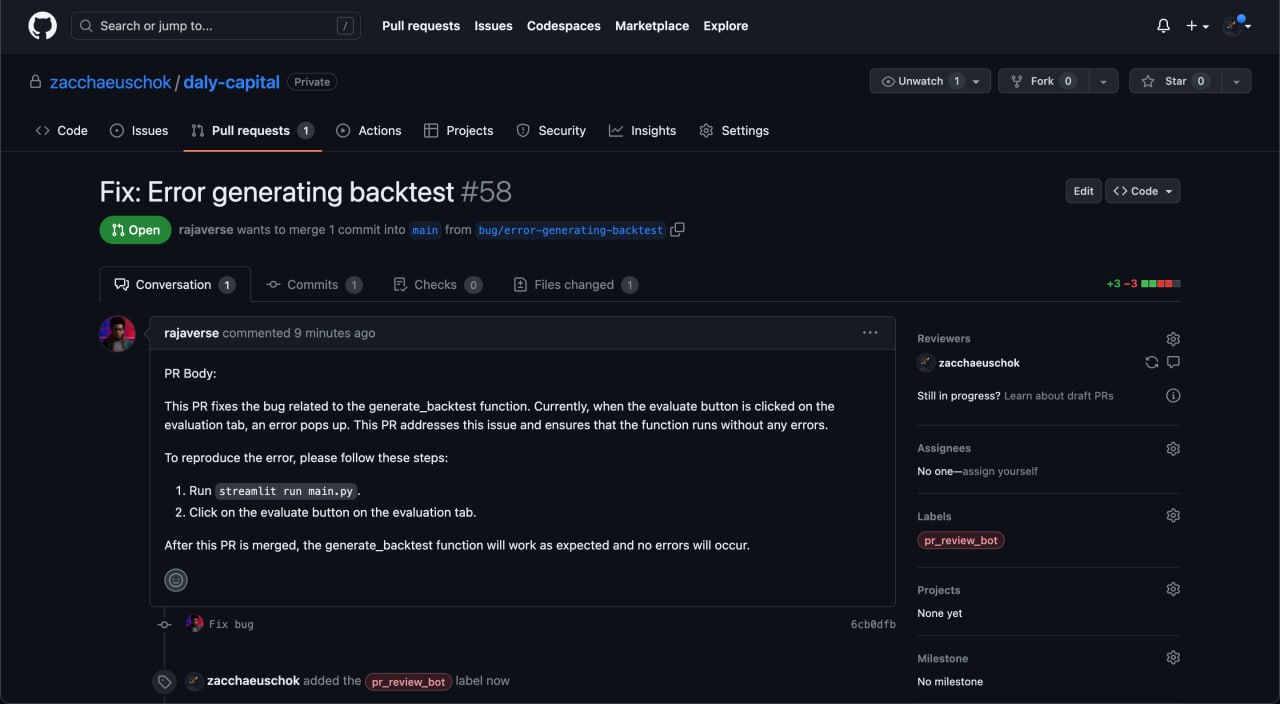Viewport: 1280px width, 704px height.
Task: Click rajaverse's avatar beside the comment
Action: [x=117, y=334]
